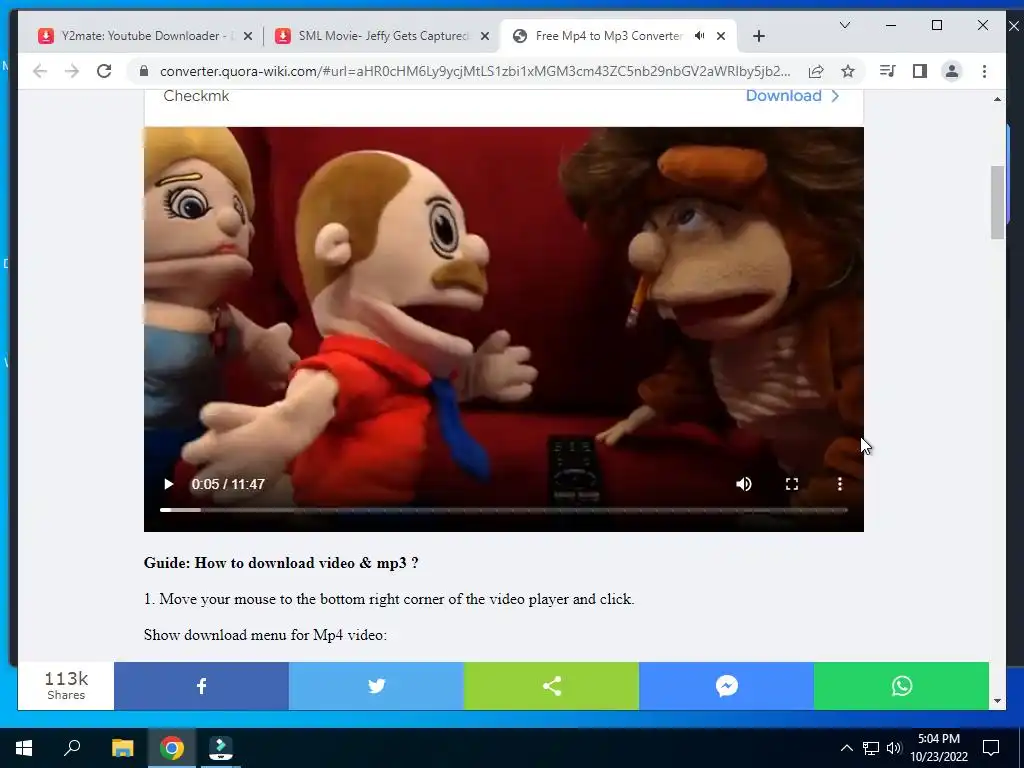Open Windows taskbar search
1024x768 pixels.
click(x=72, y=748)
